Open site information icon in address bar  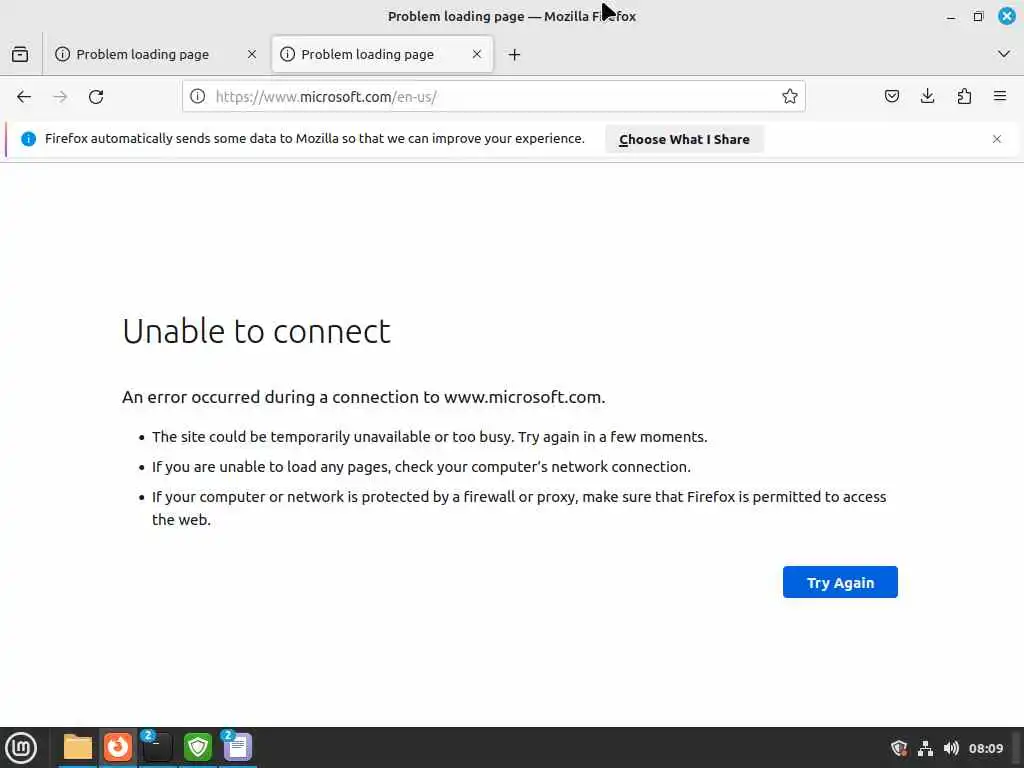click(197, 97)
